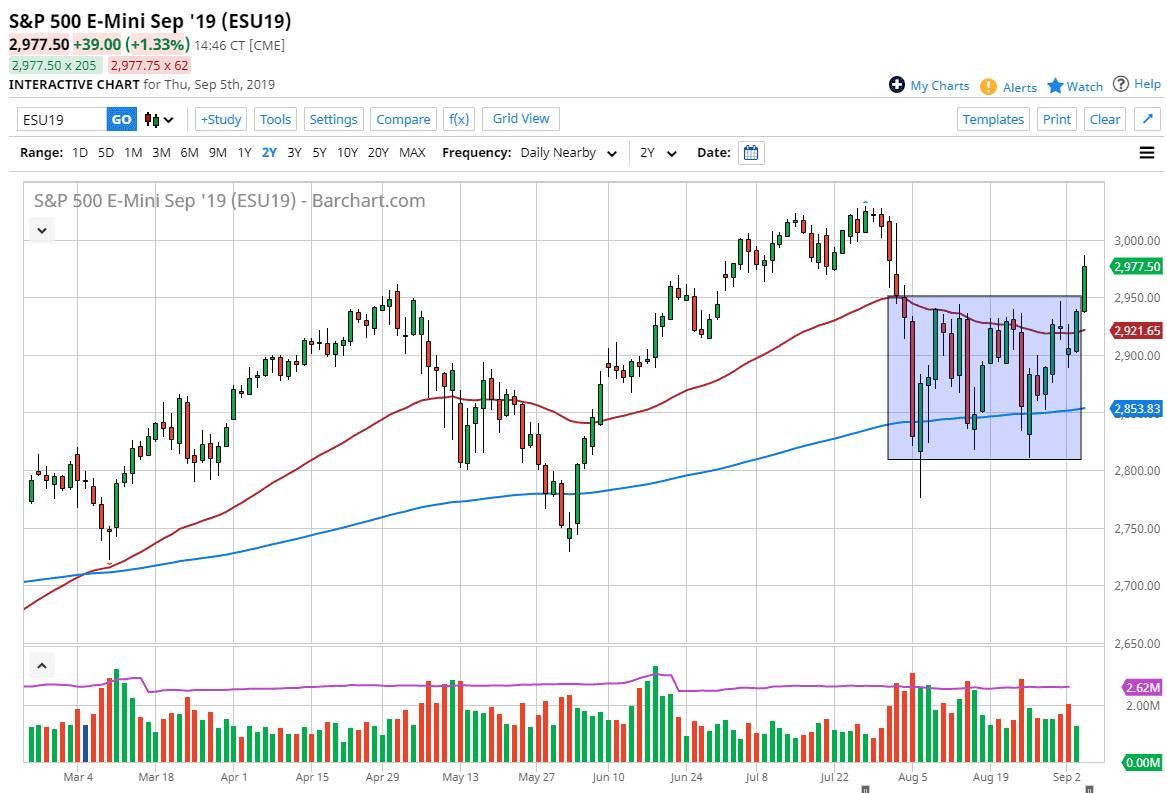Select the candlestick chart type icon

click(154, 119)
